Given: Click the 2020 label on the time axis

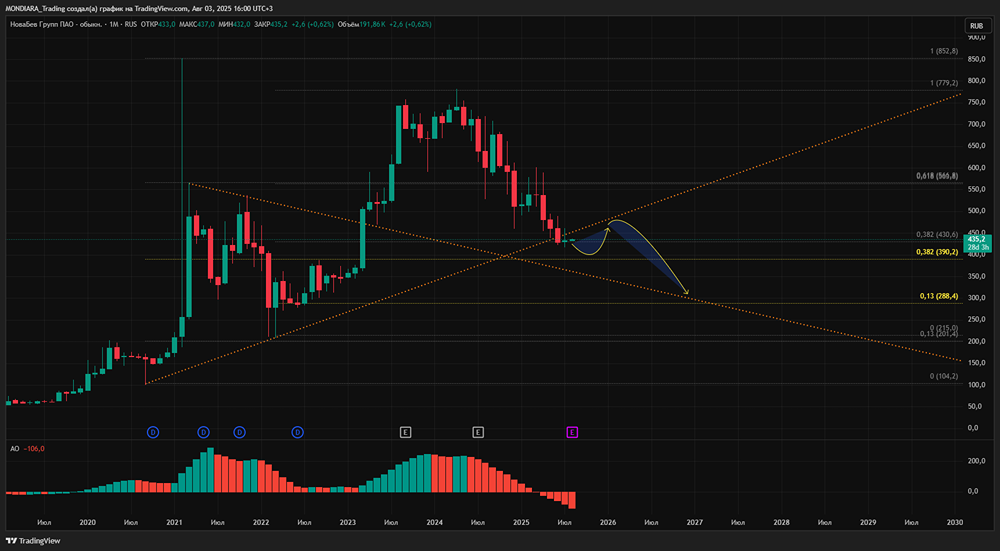Looking at the screenshot, I should 87,522.
